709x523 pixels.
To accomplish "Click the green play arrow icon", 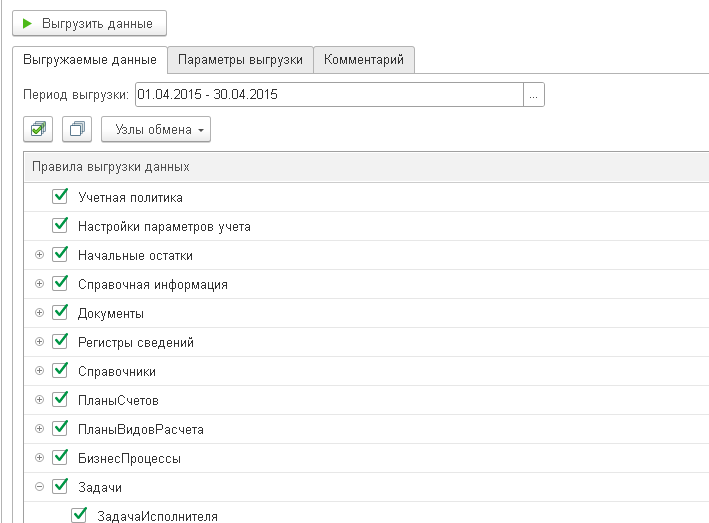I will point(27,23).
